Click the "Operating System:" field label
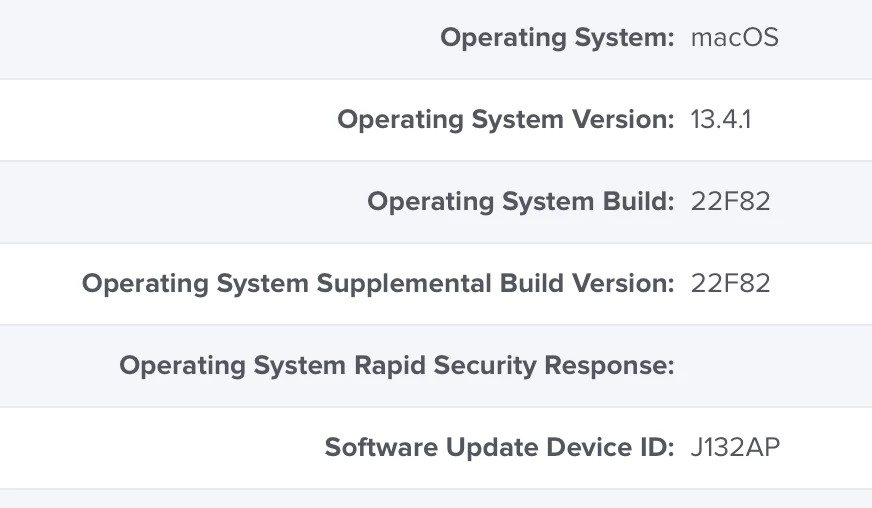This screenshot has width=872, height=508. pyautogui.click(x=557, y=38)
